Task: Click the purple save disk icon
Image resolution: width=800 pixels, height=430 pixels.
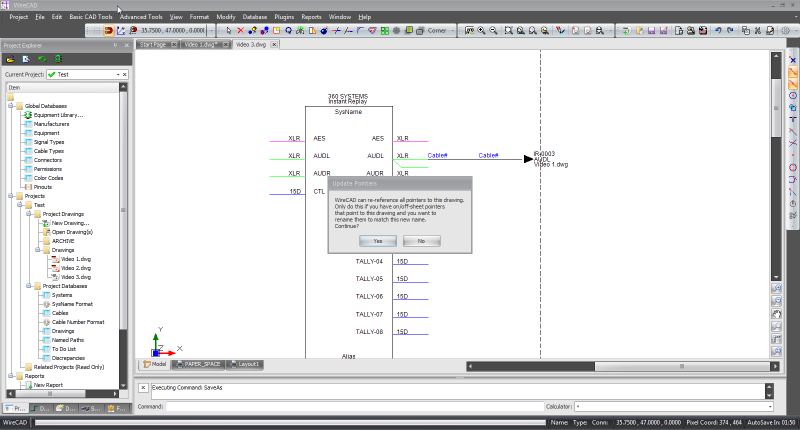Action: [x=652, y=31]
